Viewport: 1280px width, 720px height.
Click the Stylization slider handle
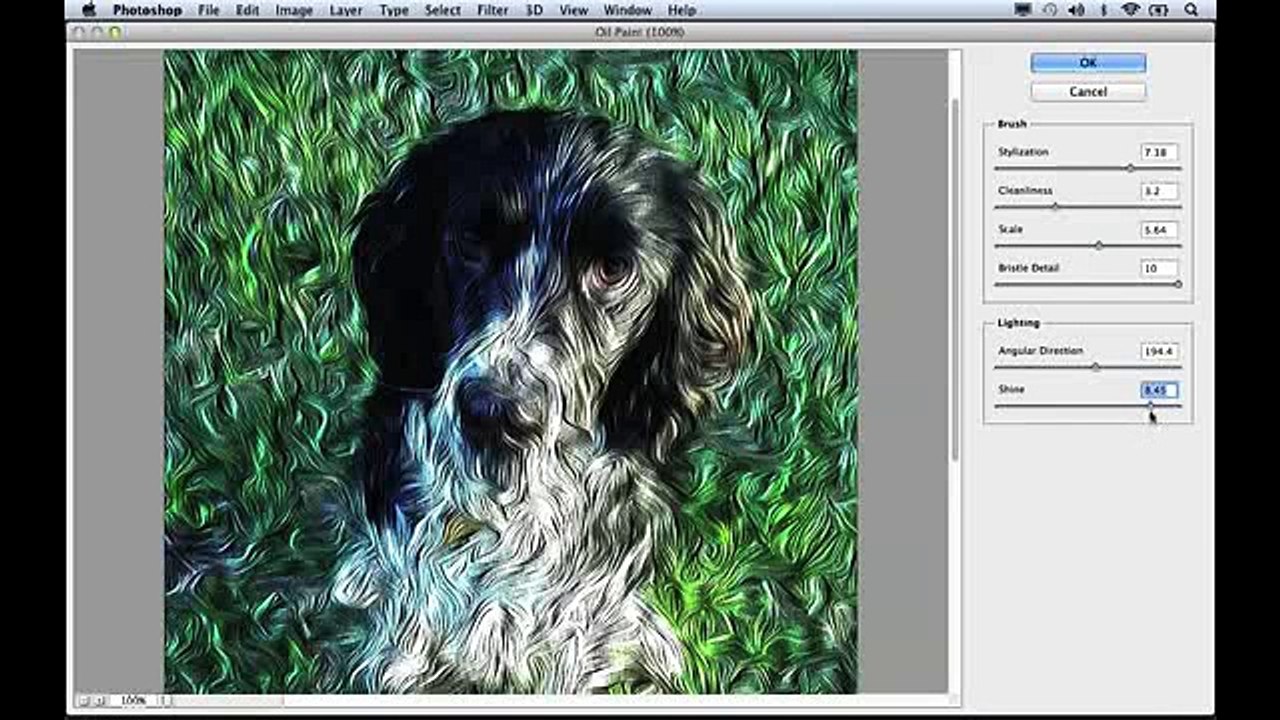pos(1130,168)
